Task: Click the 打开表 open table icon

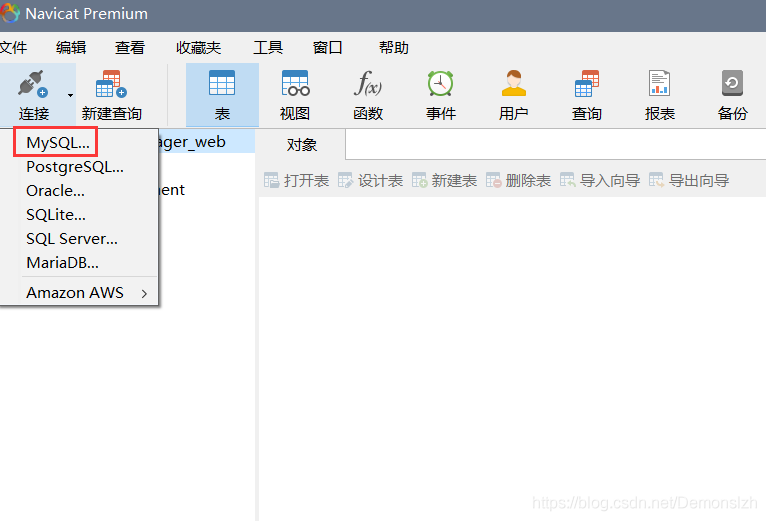Action: coord(271,180)
